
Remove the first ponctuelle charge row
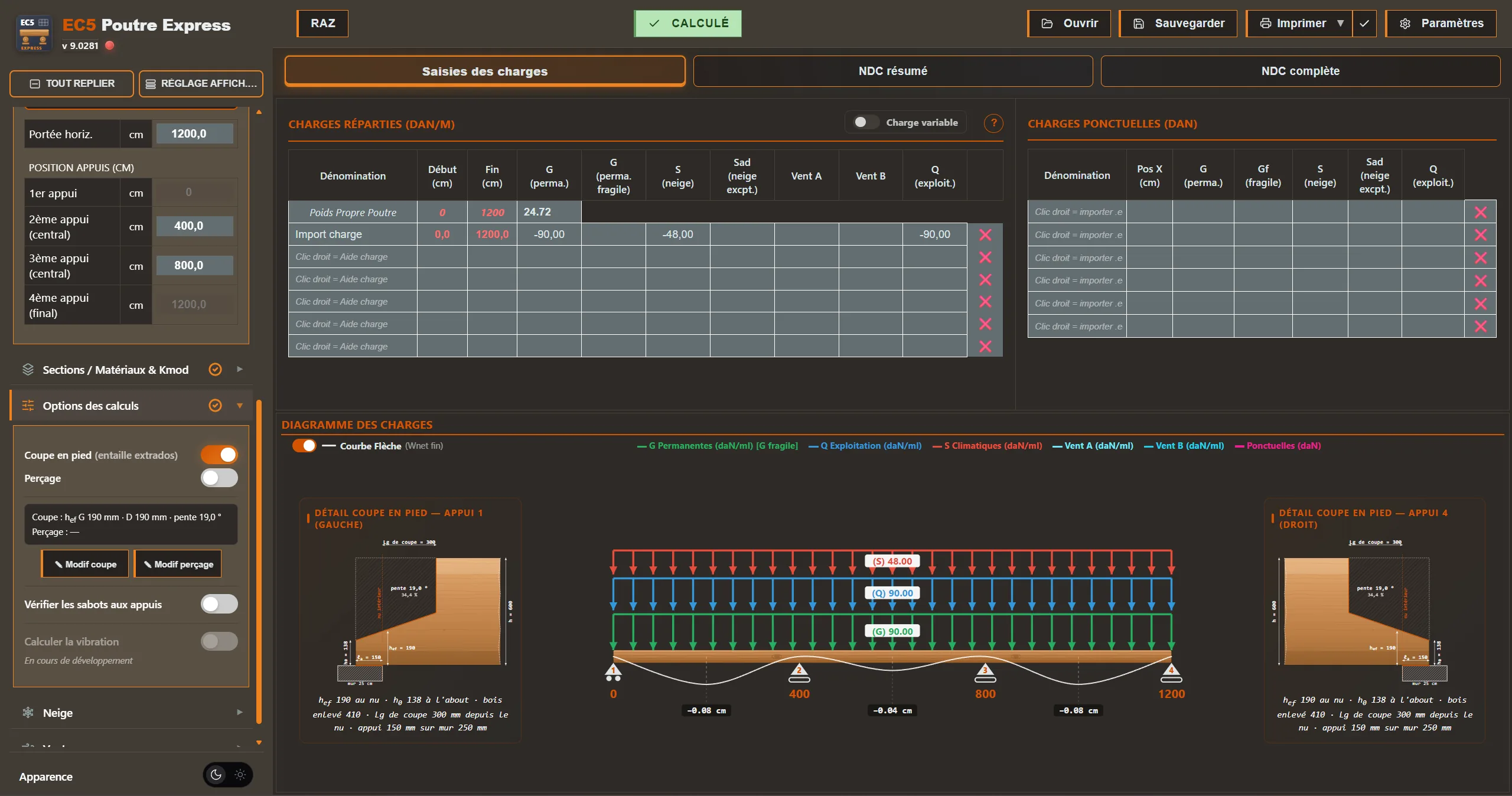pyautogui.click(x=1480, y=212)
